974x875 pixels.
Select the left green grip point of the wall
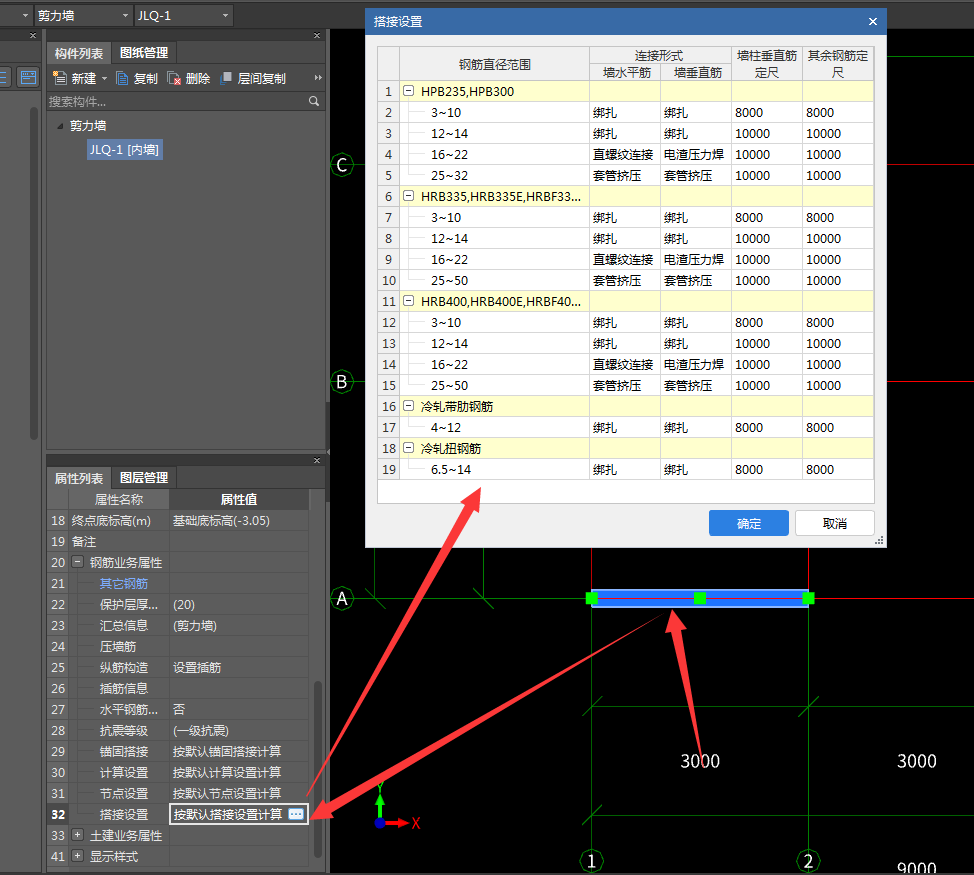point(592,598)
